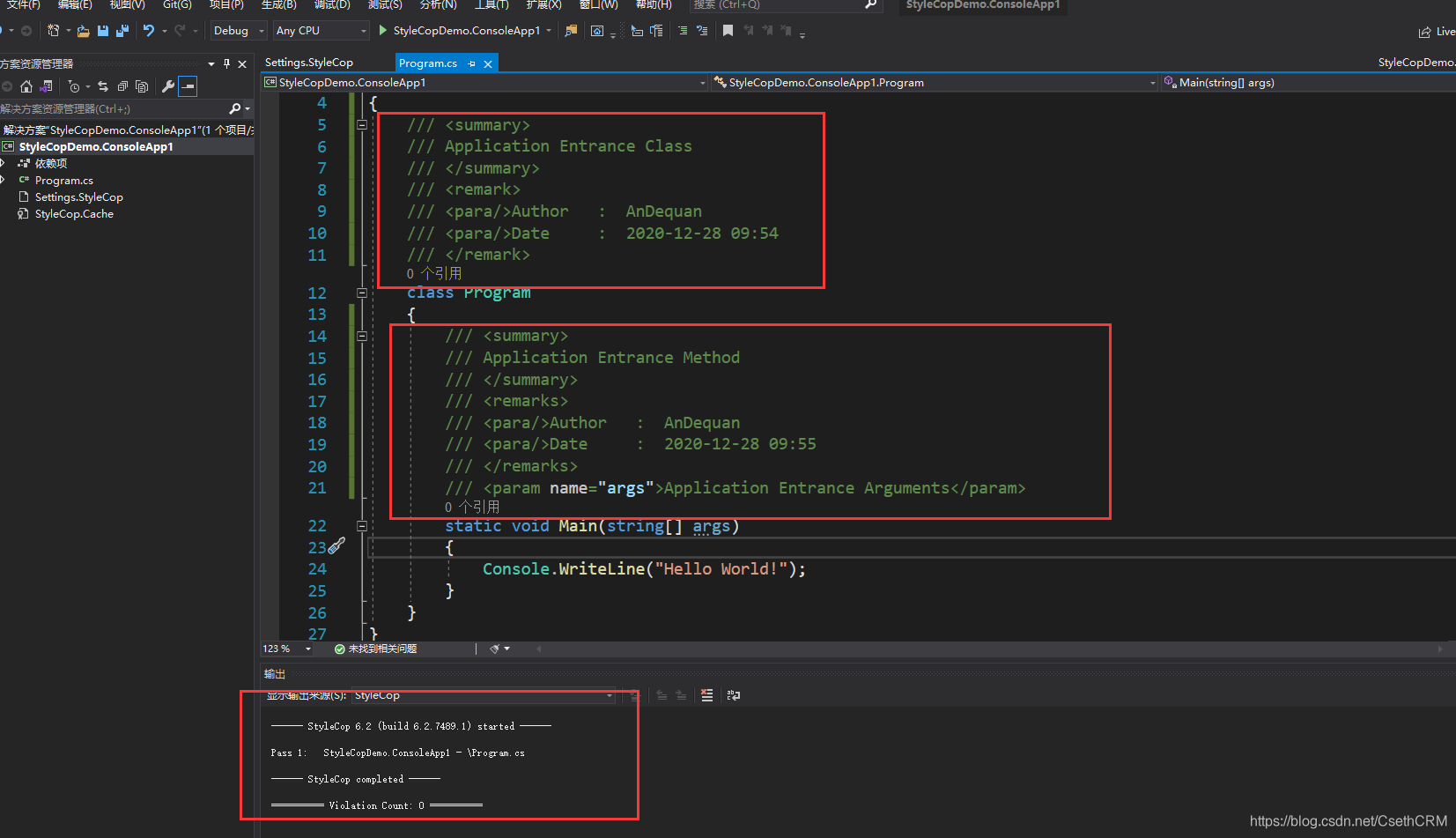The height and width of the screenshot is (838, 1456).
Task: Click the Find in Files icon
Action: click(571, 31)
